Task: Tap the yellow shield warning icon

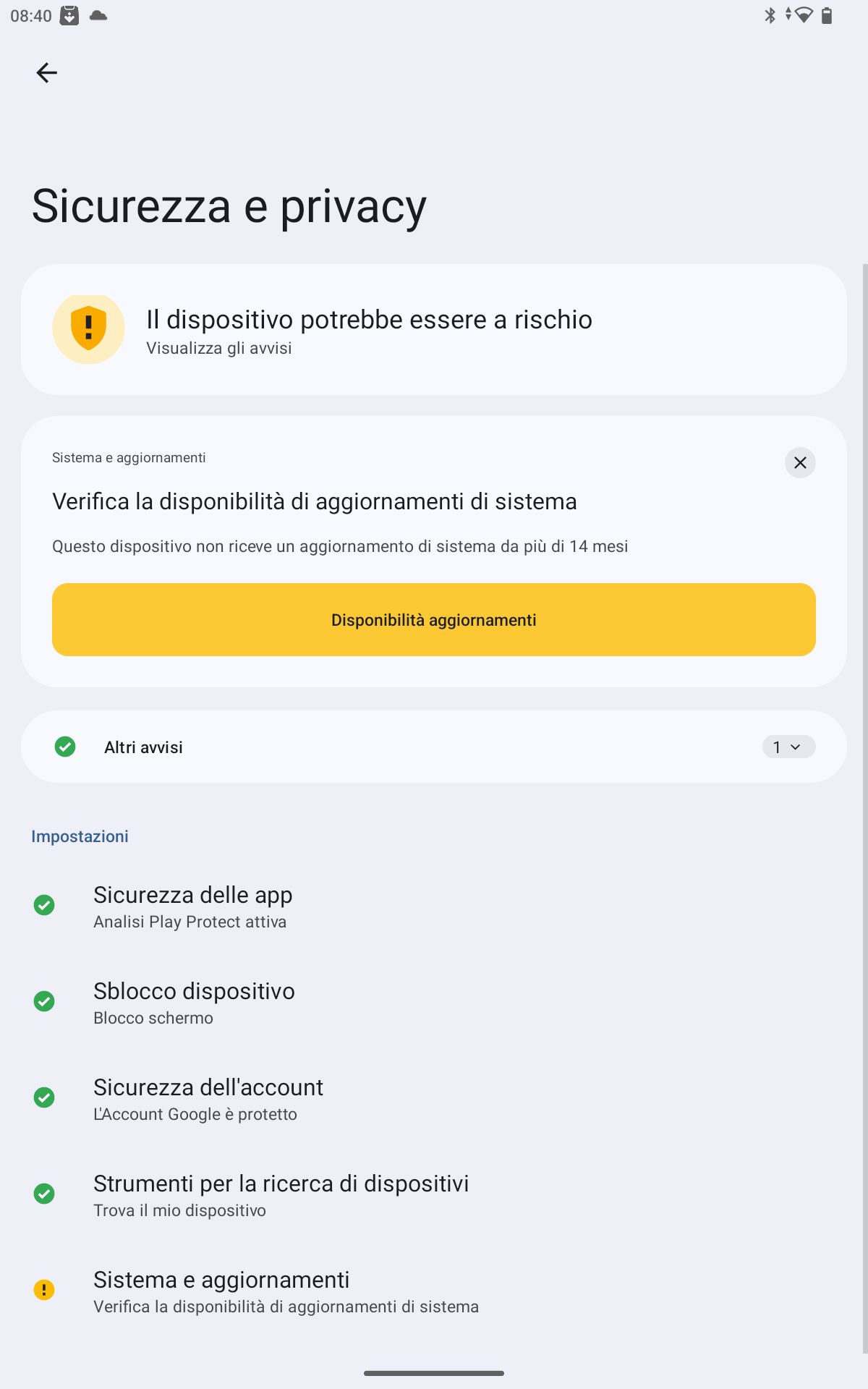Action: (88, 328)
